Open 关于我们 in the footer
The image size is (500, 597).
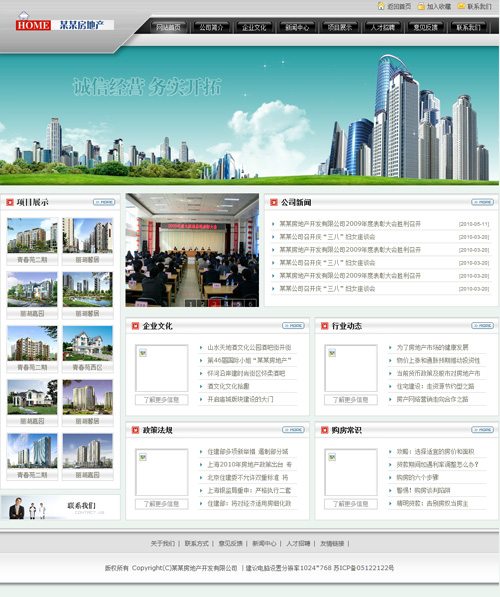(163, 543)
